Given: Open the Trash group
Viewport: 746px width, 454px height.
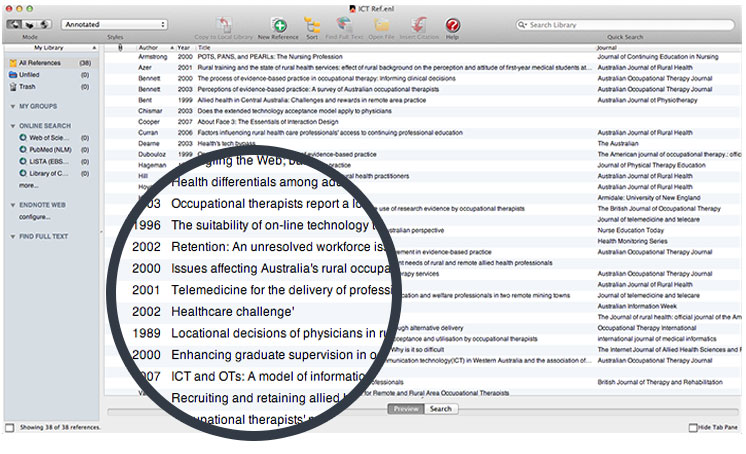Looking at the screenshot, I should 50,87.
